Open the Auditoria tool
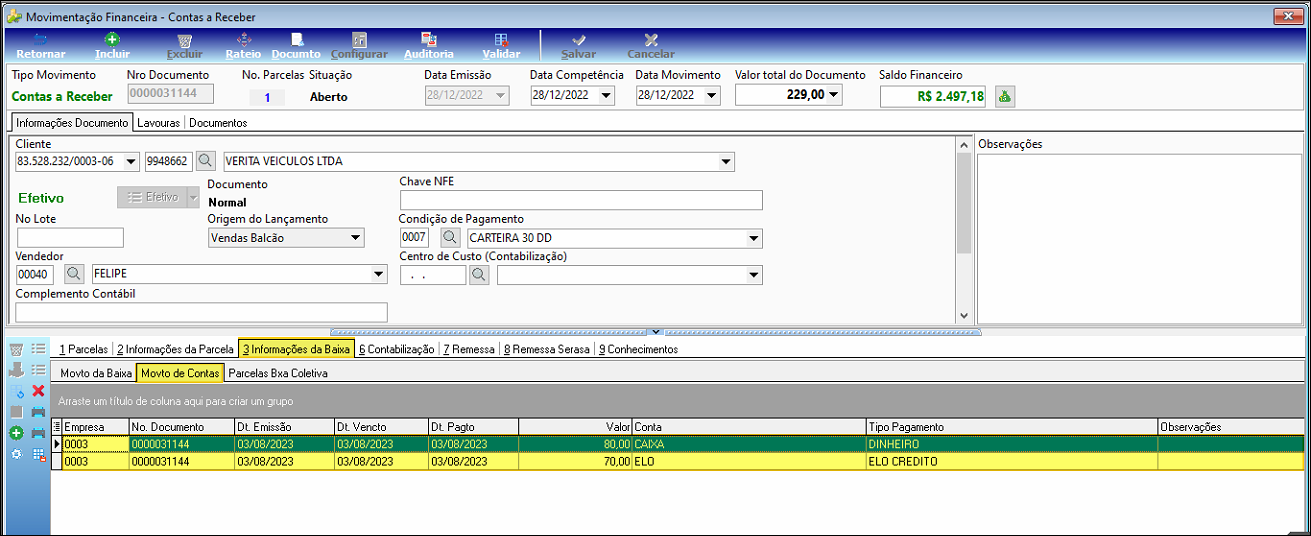Screen dimensions: 1311x536 pos(429,46)
